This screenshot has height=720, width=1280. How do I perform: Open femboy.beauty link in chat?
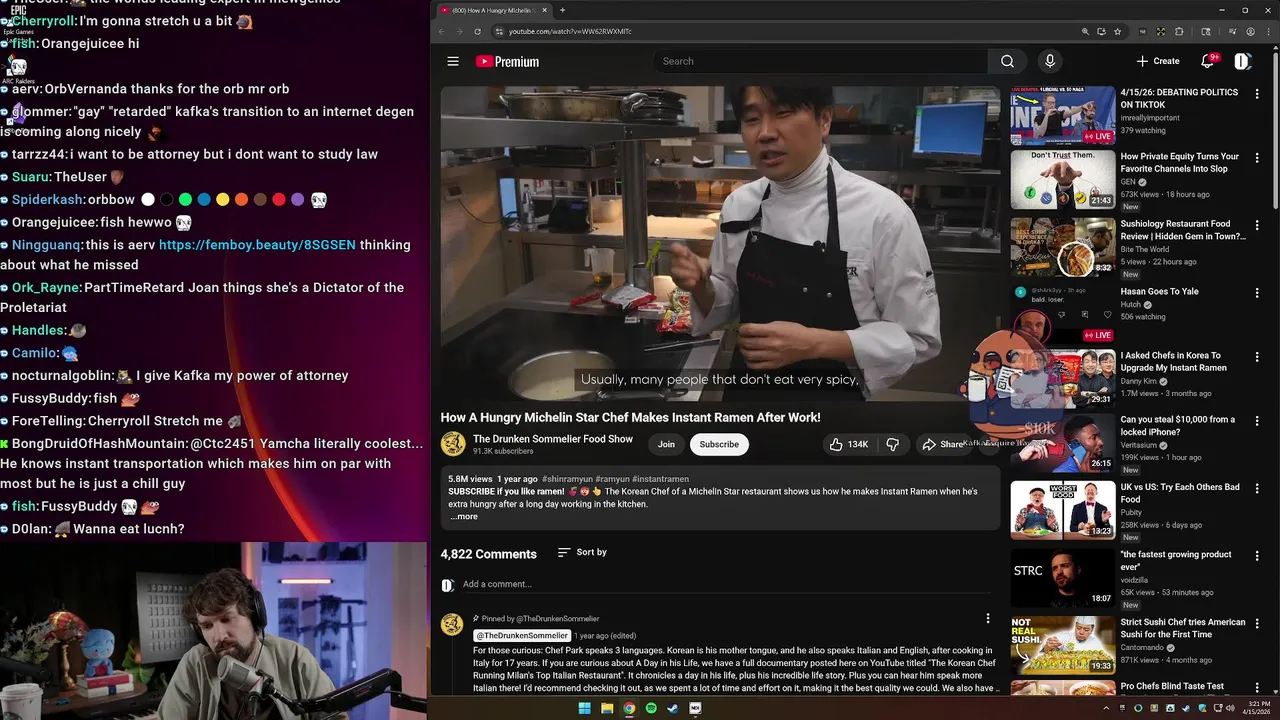(x=257, y=245)
